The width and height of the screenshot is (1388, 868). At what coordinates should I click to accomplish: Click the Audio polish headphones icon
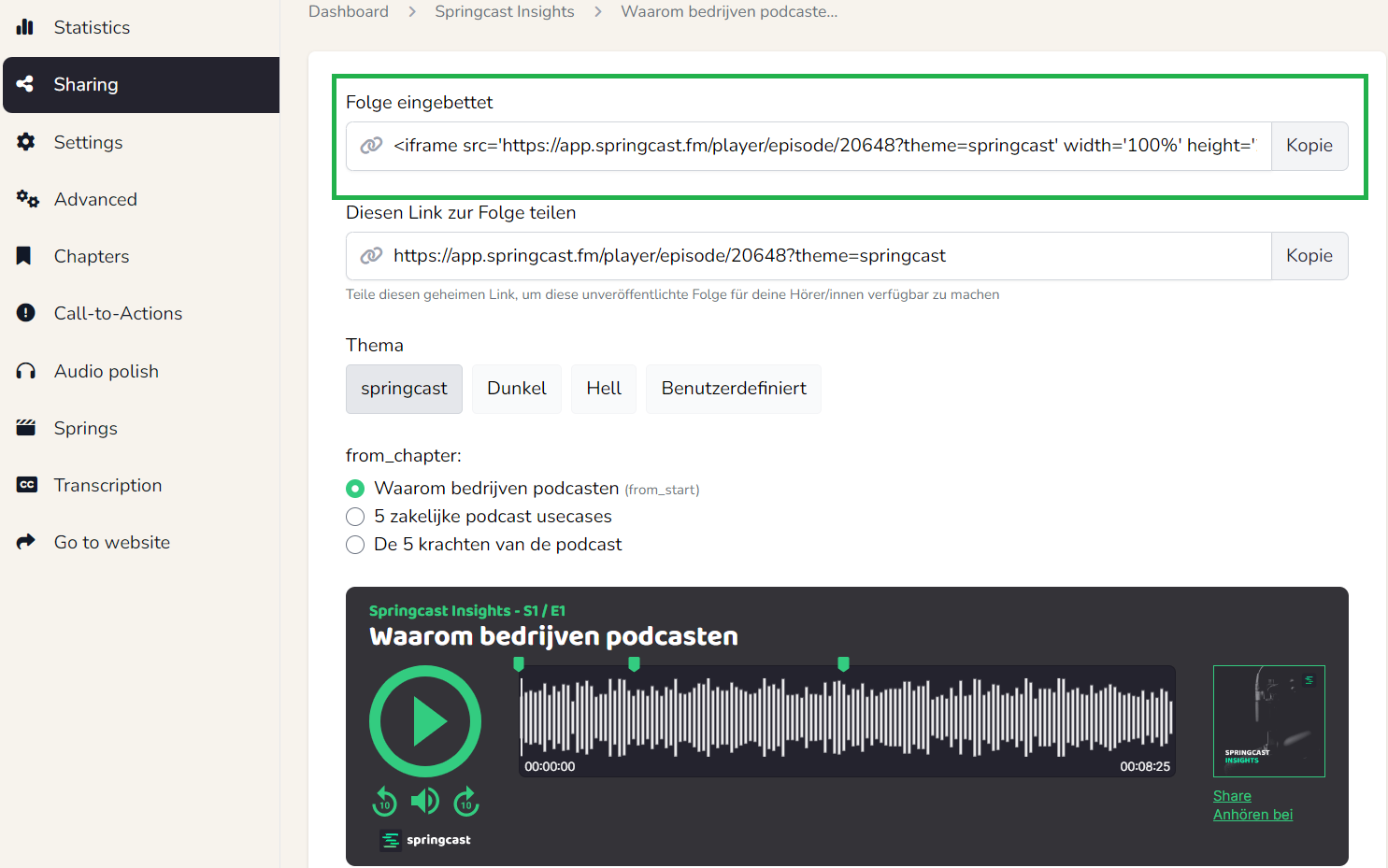pyautogui.click(x=26, y=371)
